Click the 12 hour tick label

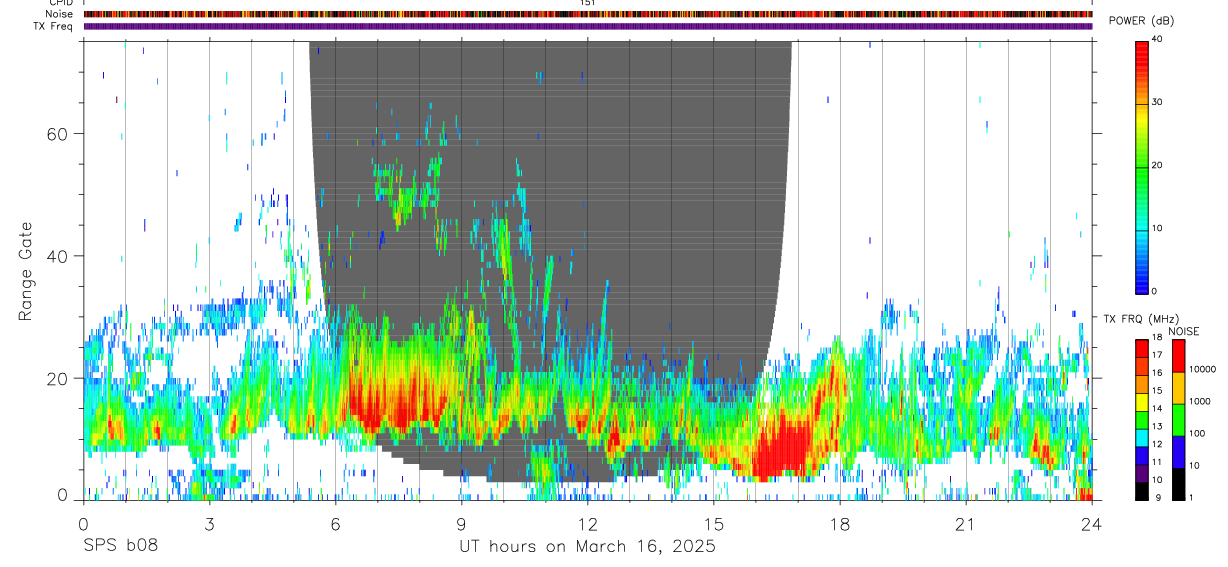[588, 524]
